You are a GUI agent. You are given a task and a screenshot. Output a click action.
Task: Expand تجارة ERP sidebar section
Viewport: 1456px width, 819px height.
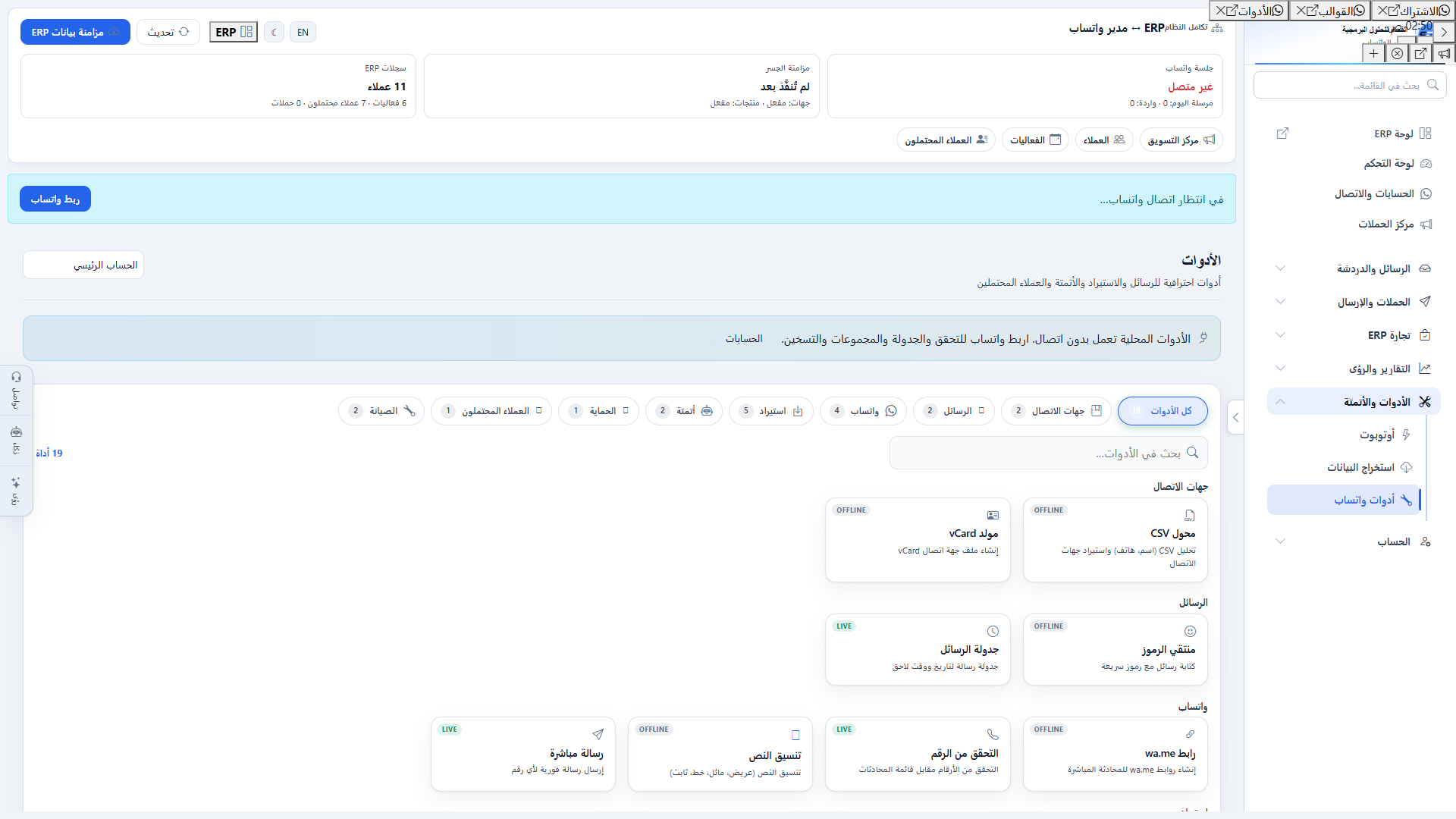[x=1354, y=335]
